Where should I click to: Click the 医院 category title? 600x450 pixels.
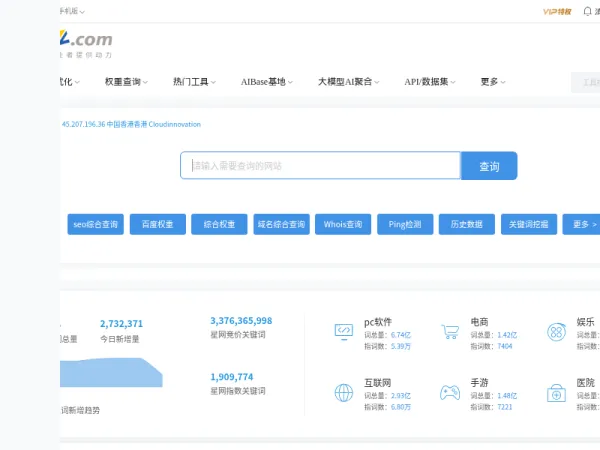[586, 383]
